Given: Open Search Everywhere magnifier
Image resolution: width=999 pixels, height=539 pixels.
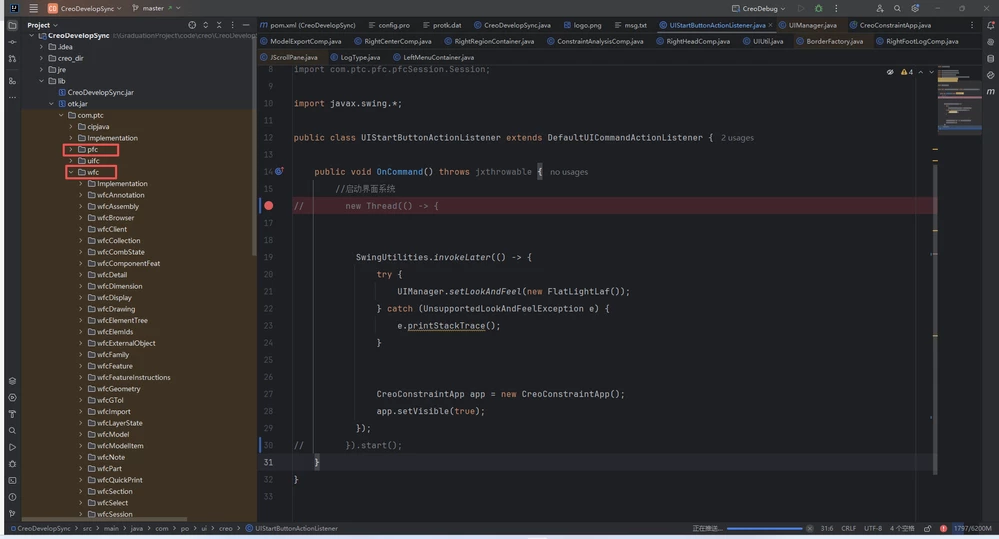Looking at the screenshot, I should click(x=897, y=8).
